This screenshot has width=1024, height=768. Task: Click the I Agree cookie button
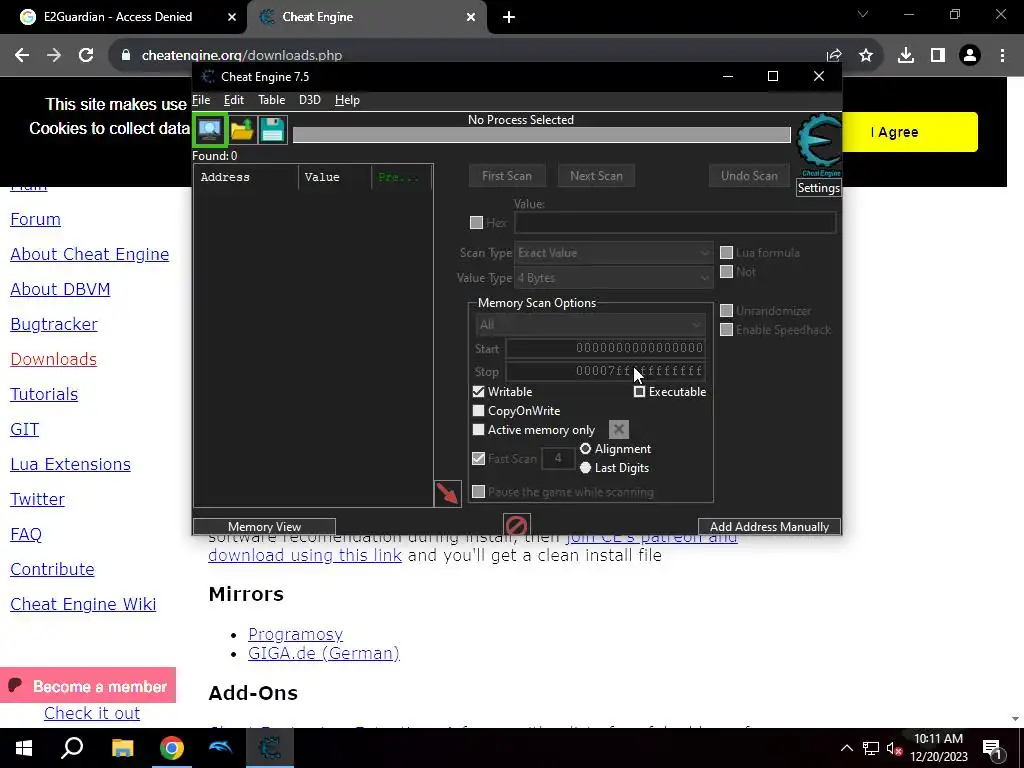coord(910,132)
